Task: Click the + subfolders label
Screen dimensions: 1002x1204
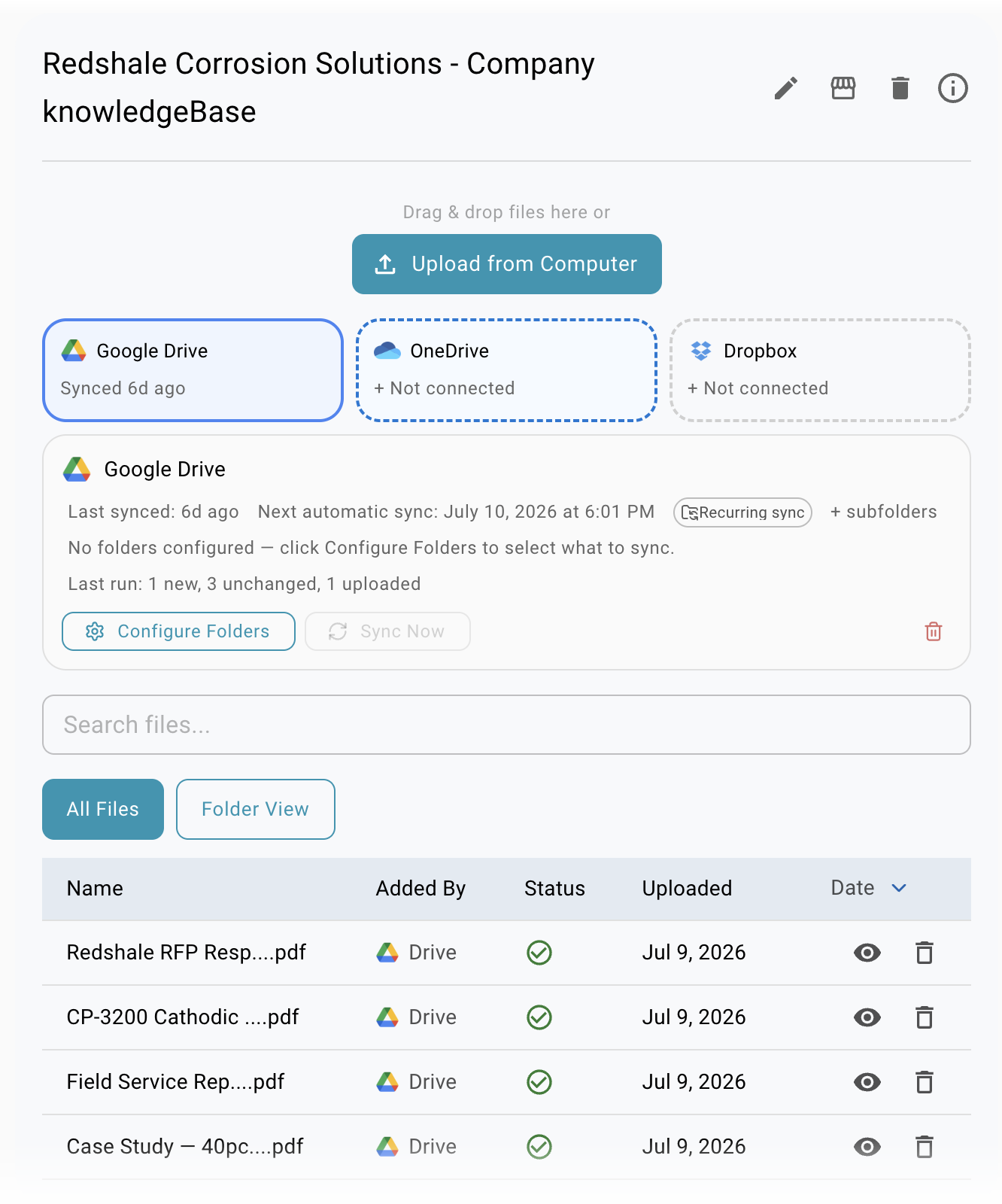Action: pos(883,512)
